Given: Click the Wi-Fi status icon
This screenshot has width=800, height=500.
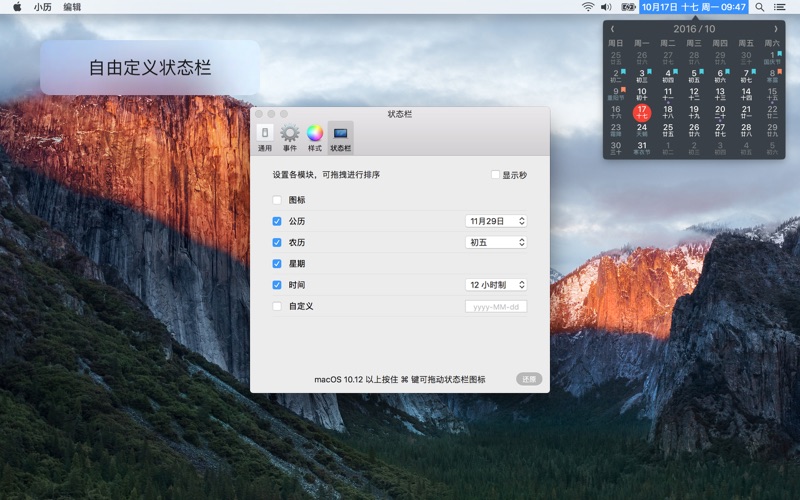Looking at the screenshot, I should click(588, 7).
